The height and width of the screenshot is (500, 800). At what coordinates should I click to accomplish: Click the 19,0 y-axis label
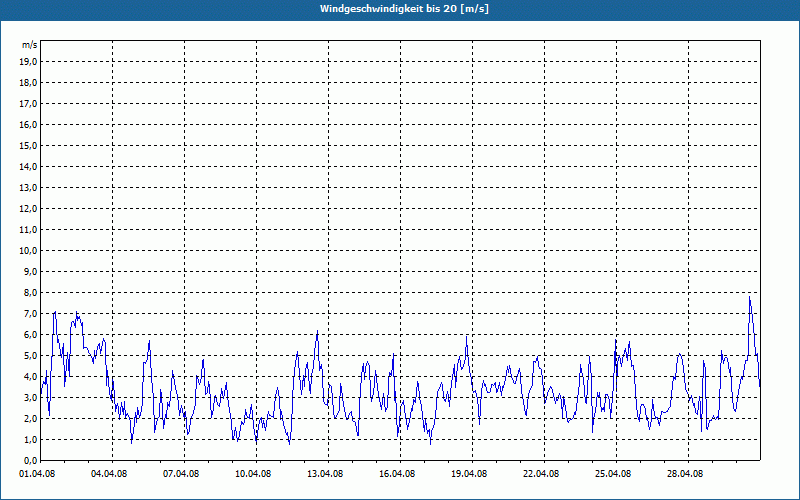(x=29, y=62)
